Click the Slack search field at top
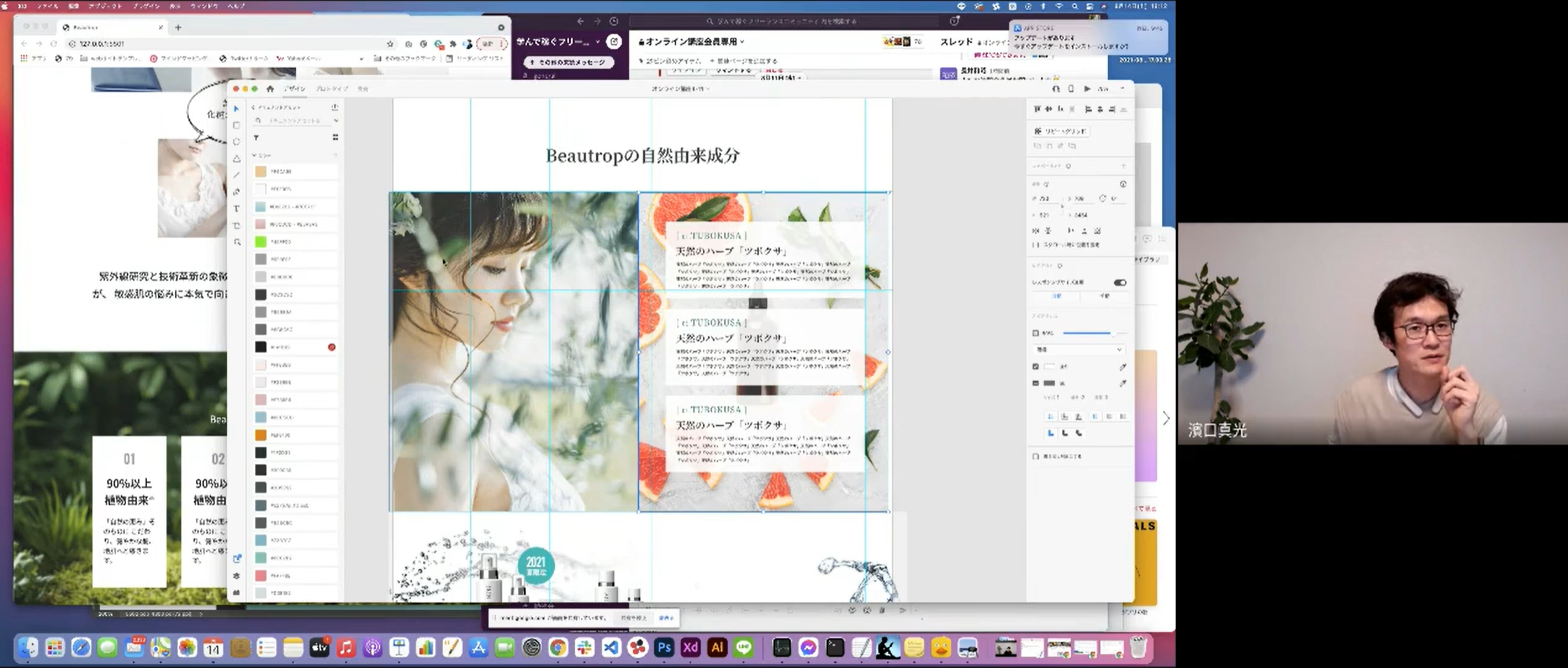The width and height of the screenshot is (1568, 668). [x=784, y=21]
